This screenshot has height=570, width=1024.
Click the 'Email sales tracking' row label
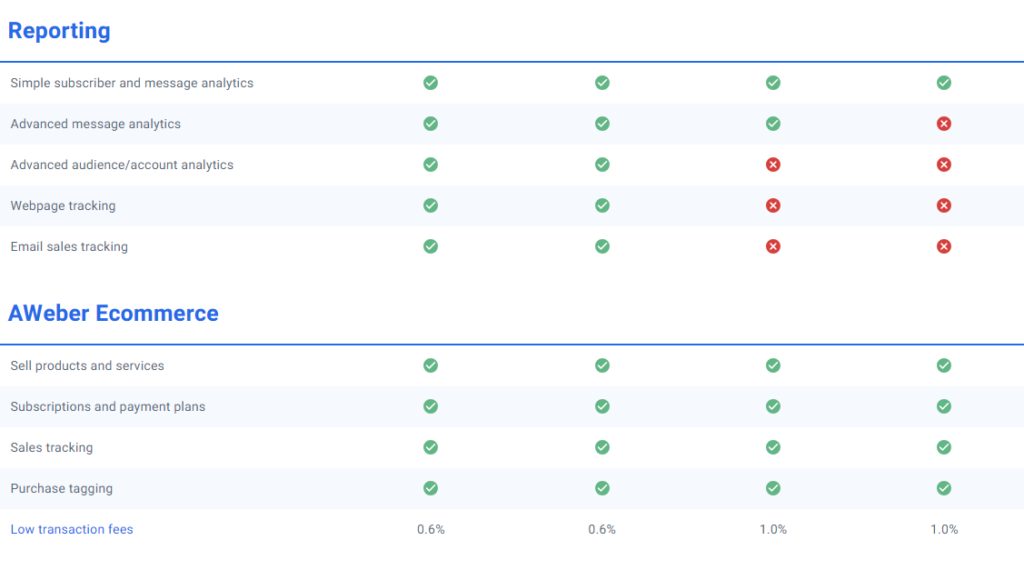coord(69,247)
